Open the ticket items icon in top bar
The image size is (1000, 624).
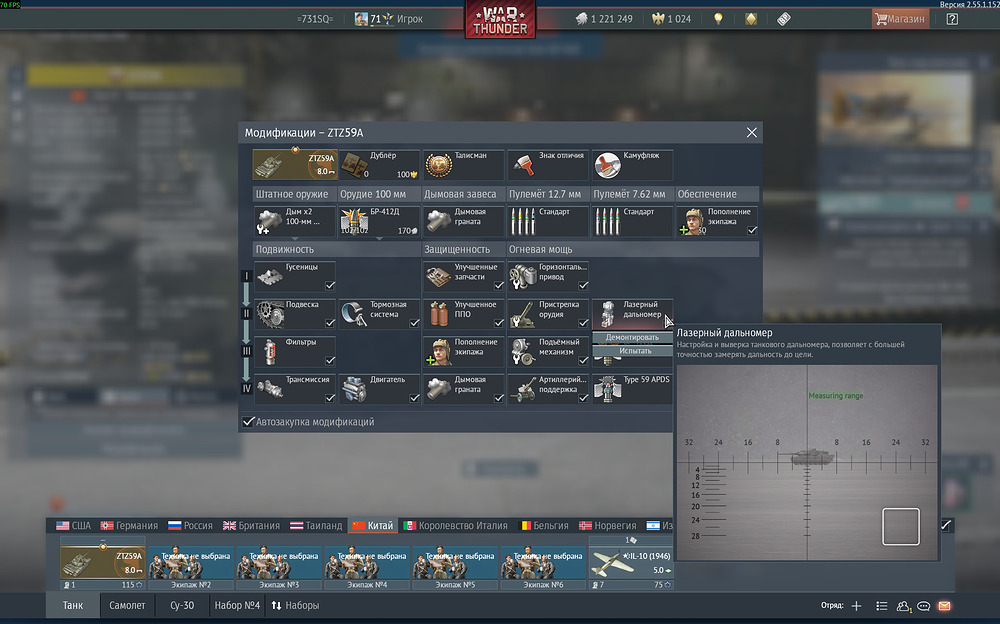point(784,19)
